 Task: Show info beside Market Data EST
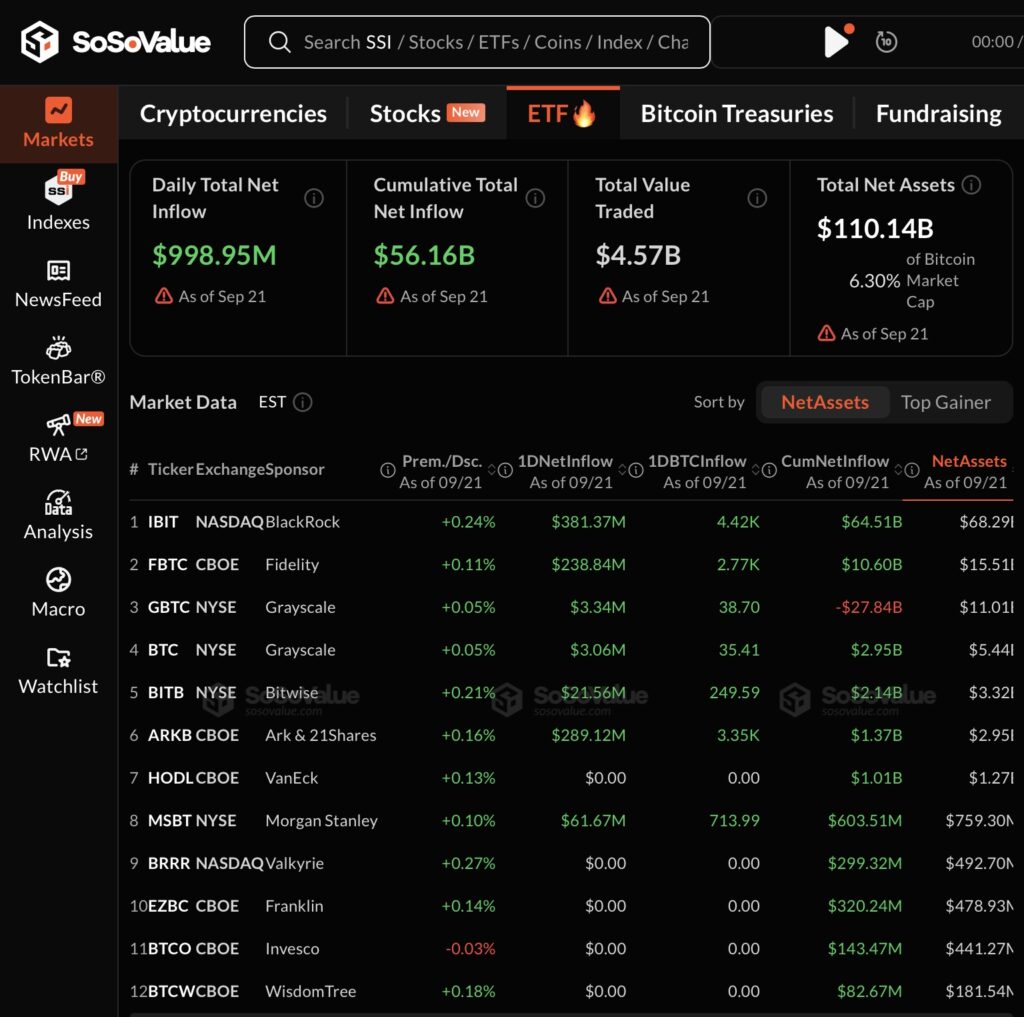(x=302, y=402)
